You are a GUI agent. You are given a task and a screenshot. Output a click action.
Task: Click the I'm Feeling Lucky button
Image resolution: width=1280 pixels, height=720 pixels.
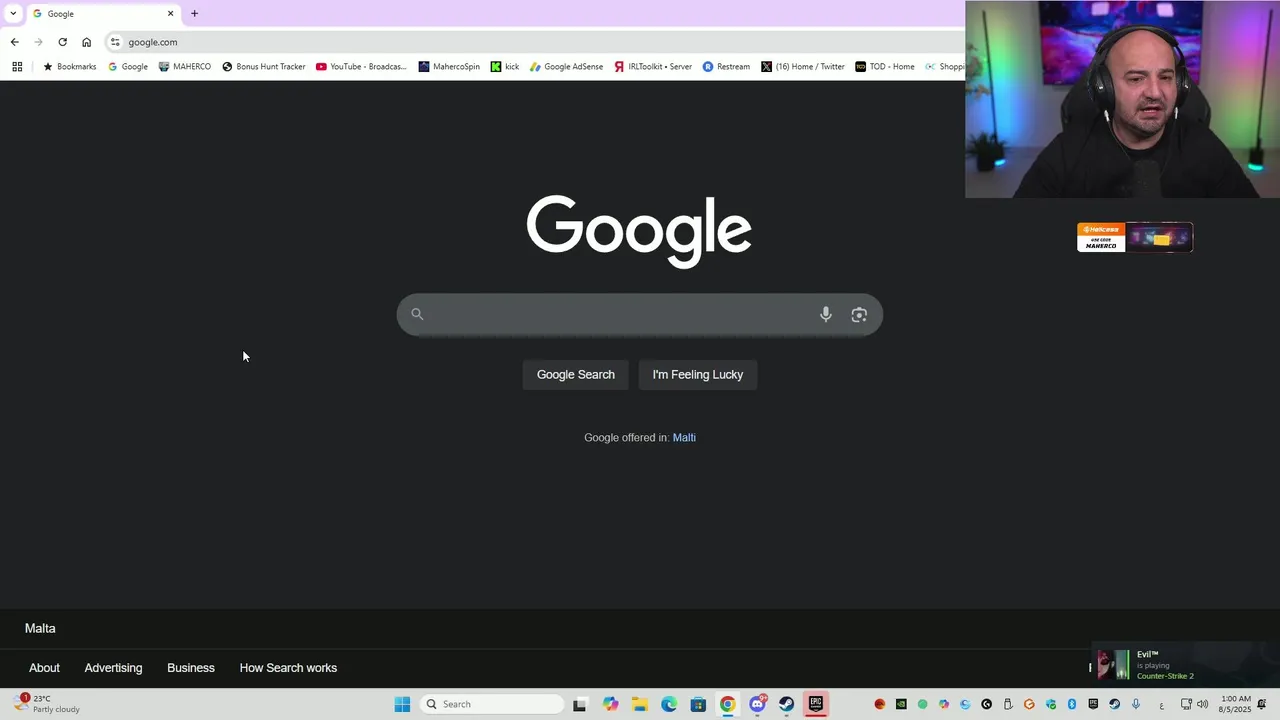(x=698, y=375)
